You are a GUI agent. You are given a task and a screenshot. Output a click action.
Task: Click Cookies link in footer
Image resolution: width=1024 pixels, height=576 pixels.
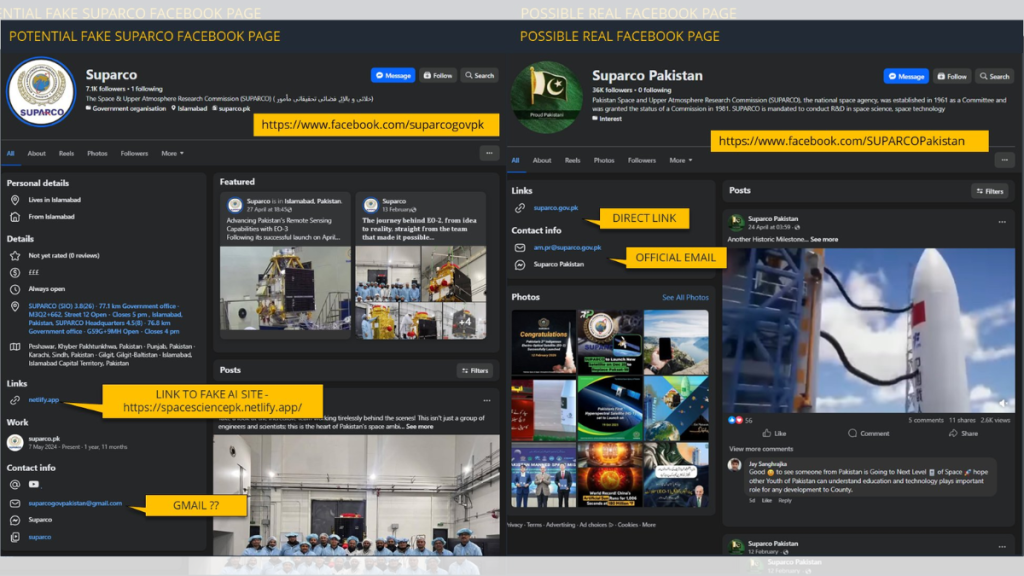coord(627,524)
